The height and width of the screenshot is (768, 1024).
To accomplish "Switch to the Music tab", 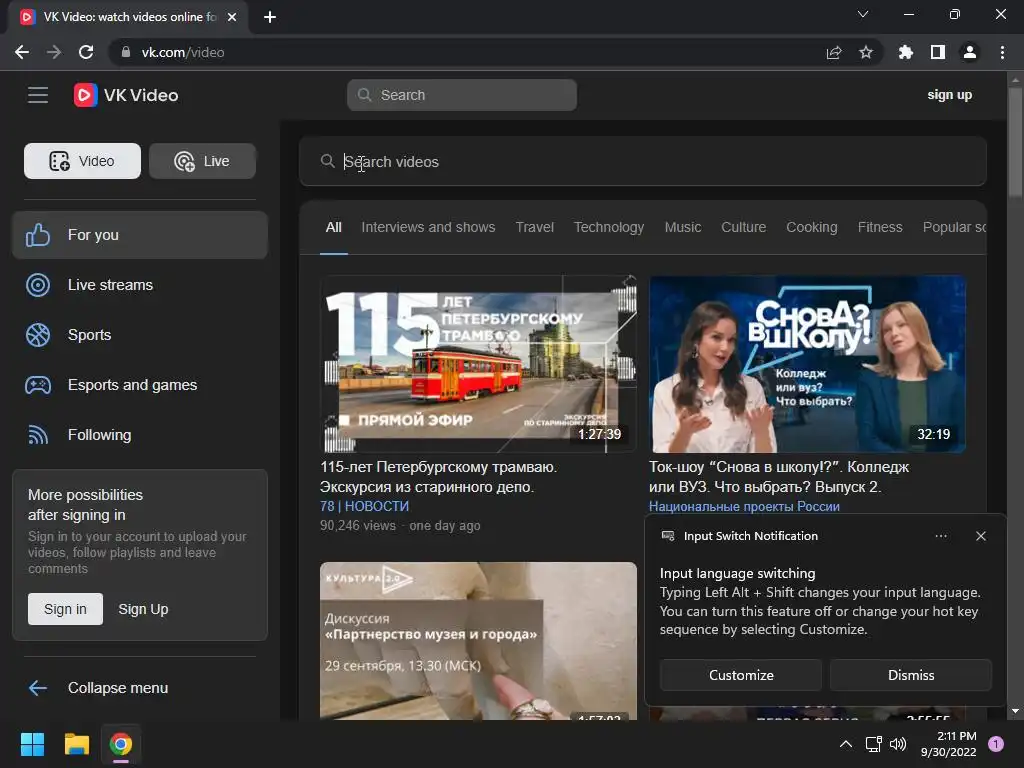I will click(682, 227).
